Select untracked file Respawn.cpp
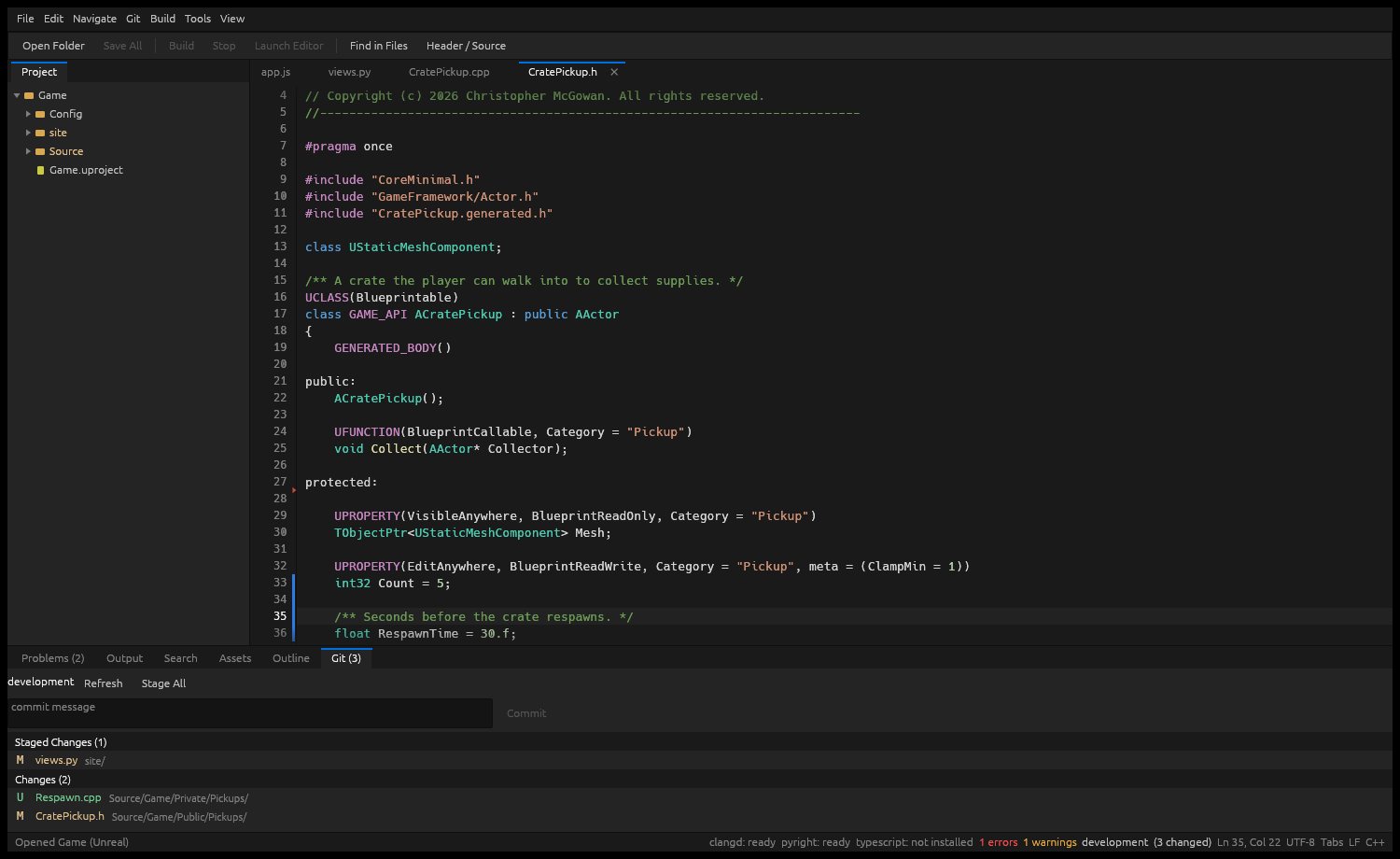Screen dimensions: 1400x859 click(x=700, y=798)
